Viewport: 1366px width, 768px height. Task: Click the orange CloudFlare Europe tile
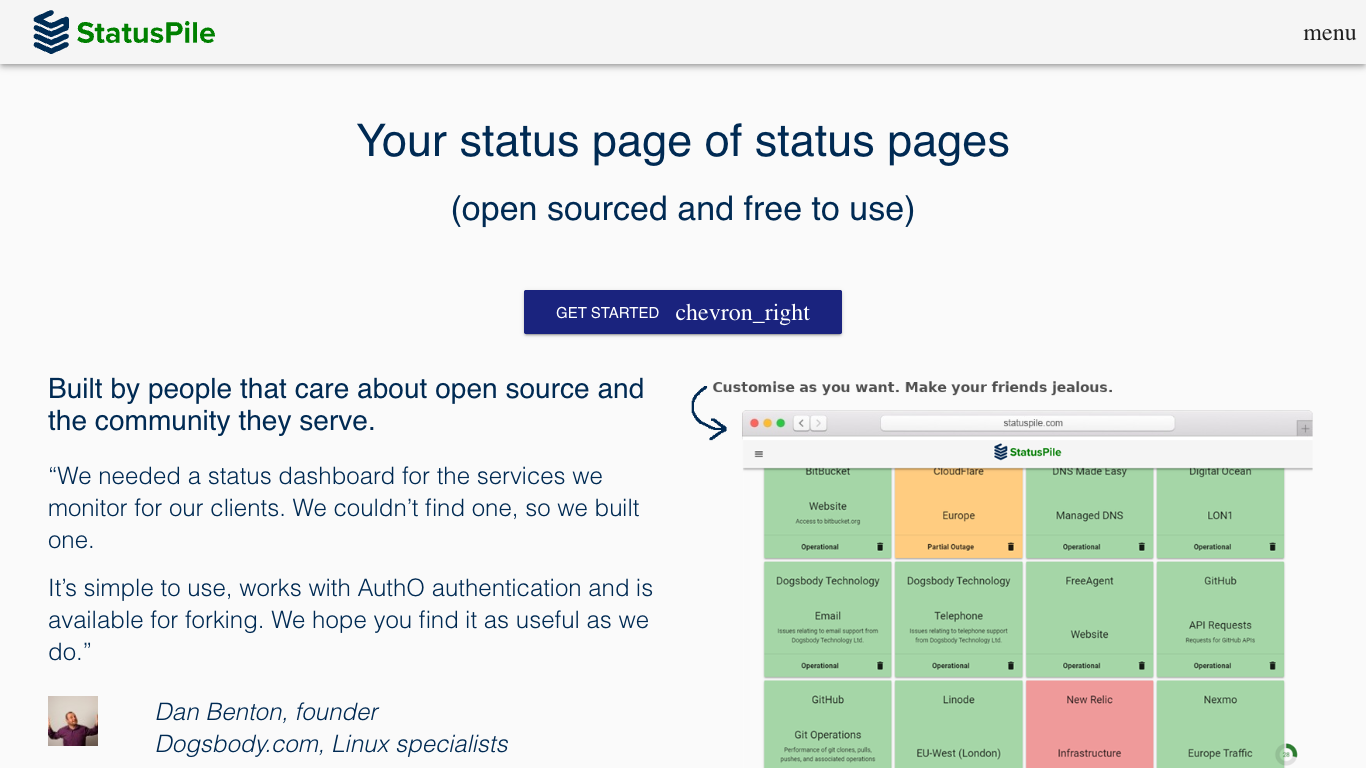[958, 513]
